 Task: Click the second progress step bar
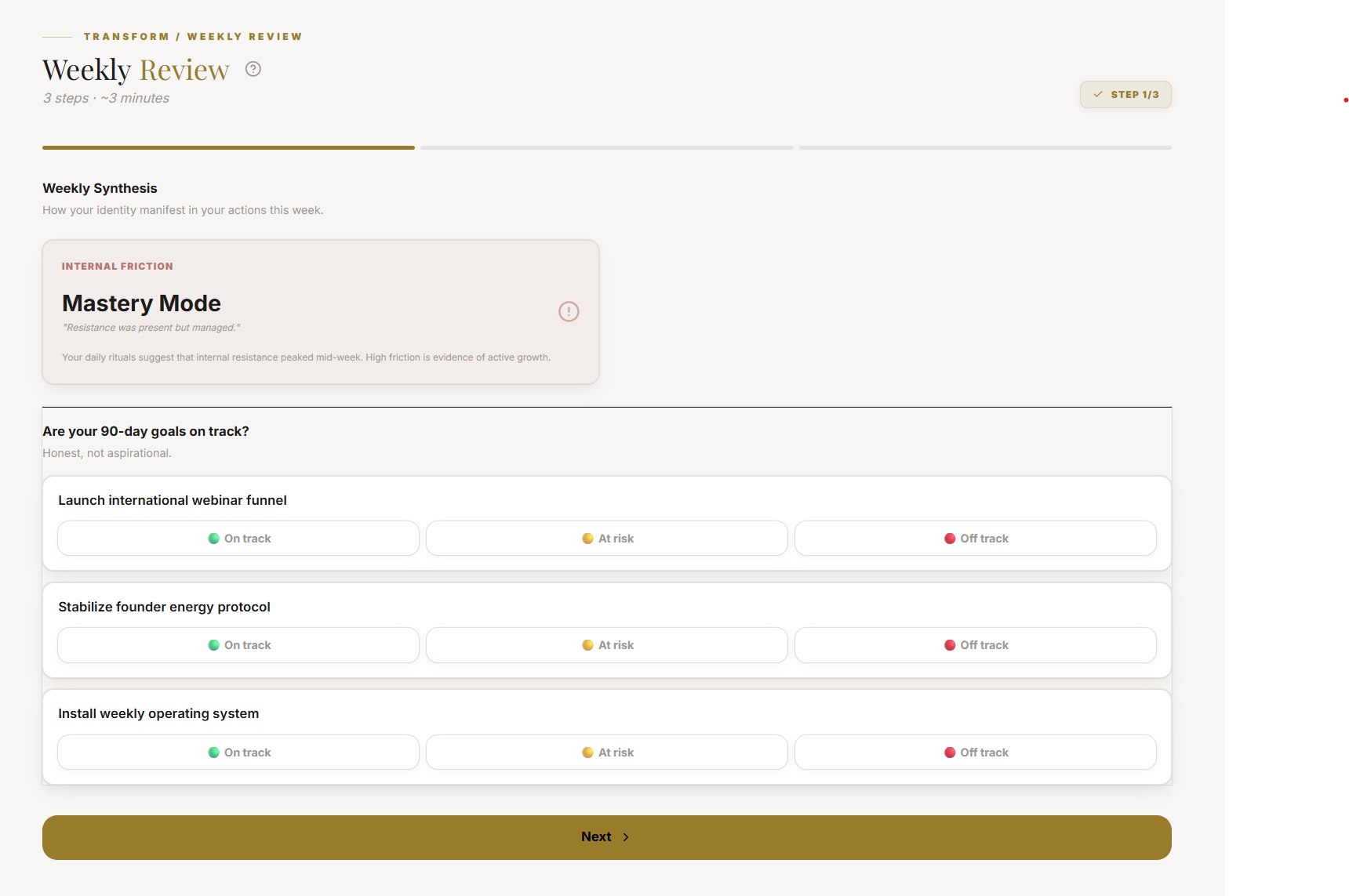click(607, 147)
